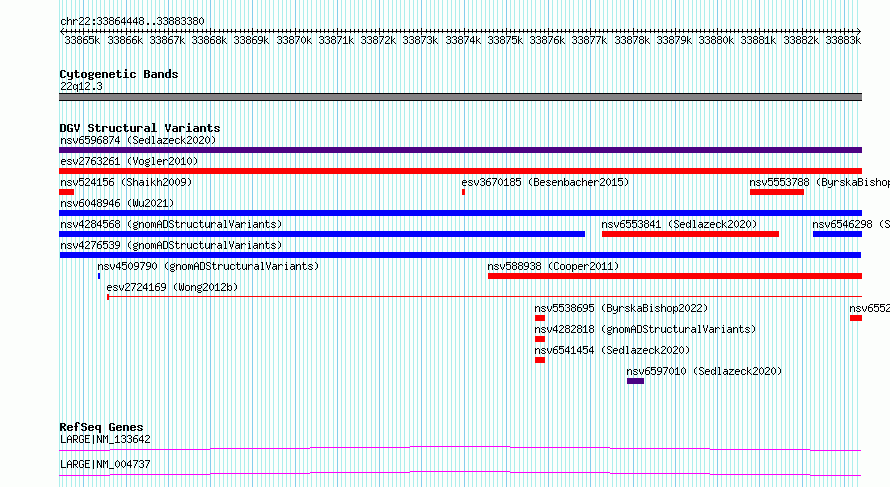Click the small nsv524156 (Shaikh2009) variant bar
This screenshot has width=890, height=487.
[66, 192]
